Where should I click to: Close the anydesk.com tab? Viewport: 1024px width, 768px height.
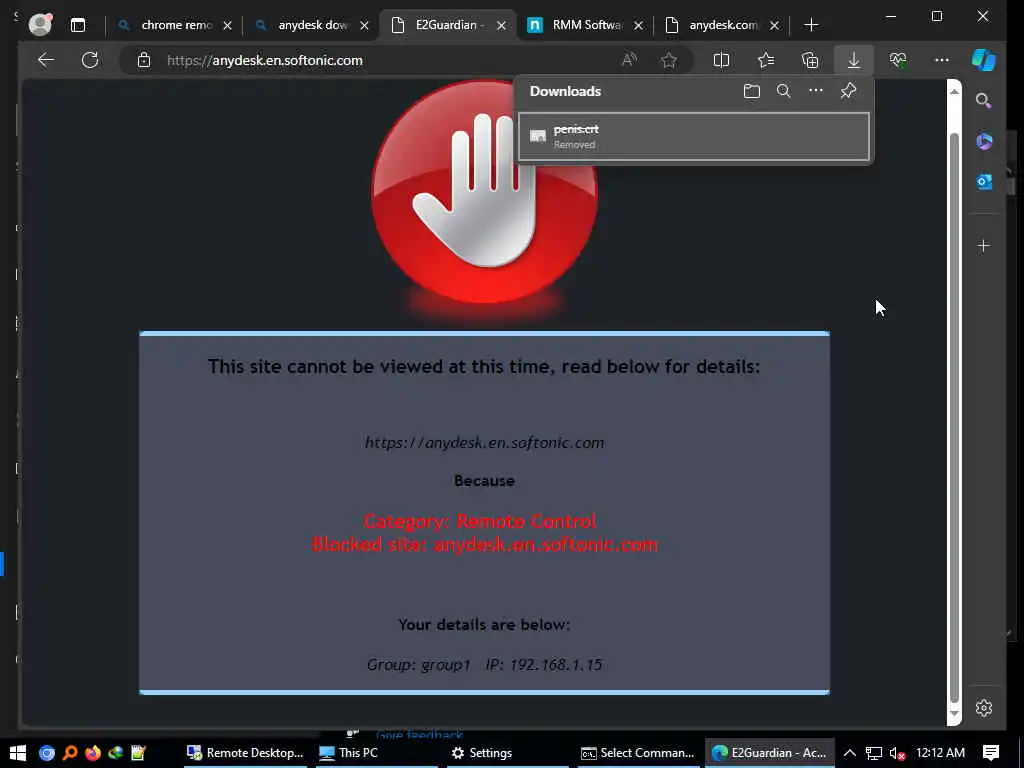coord(775,25)
